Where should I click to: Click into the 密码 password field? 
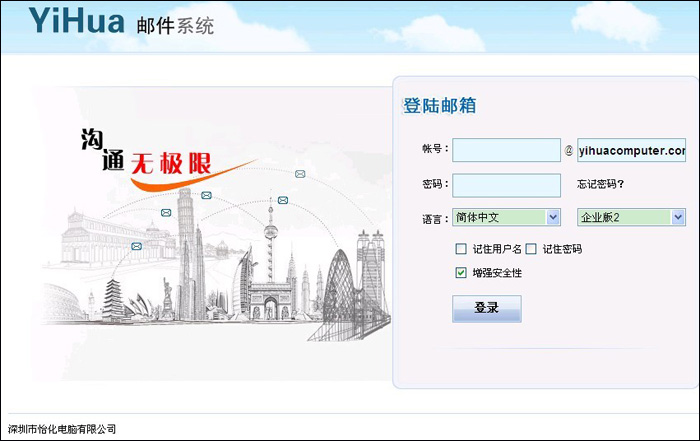[x=506, y=185]
